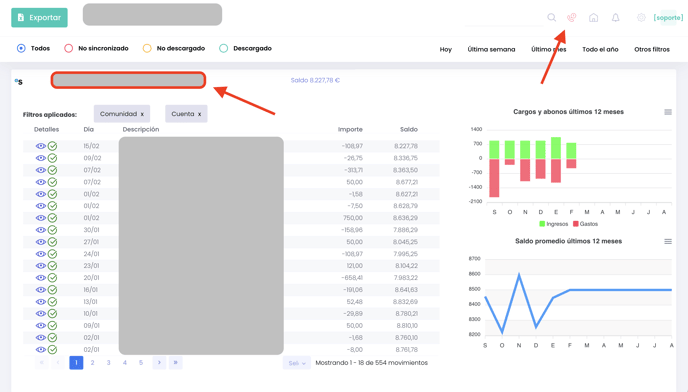Go to page 4 of movements
The image size is (688, 392).
(x=125, y=363)
